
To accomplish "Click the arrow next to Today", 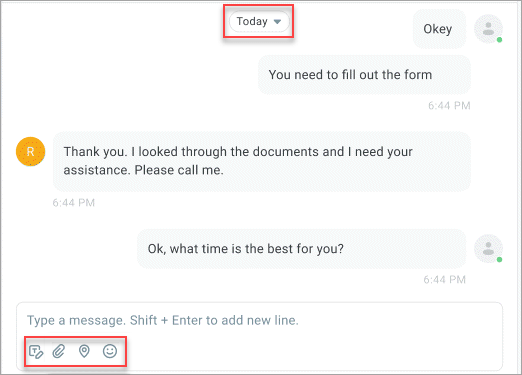I will pyautogui.click(x=277, y=22).
